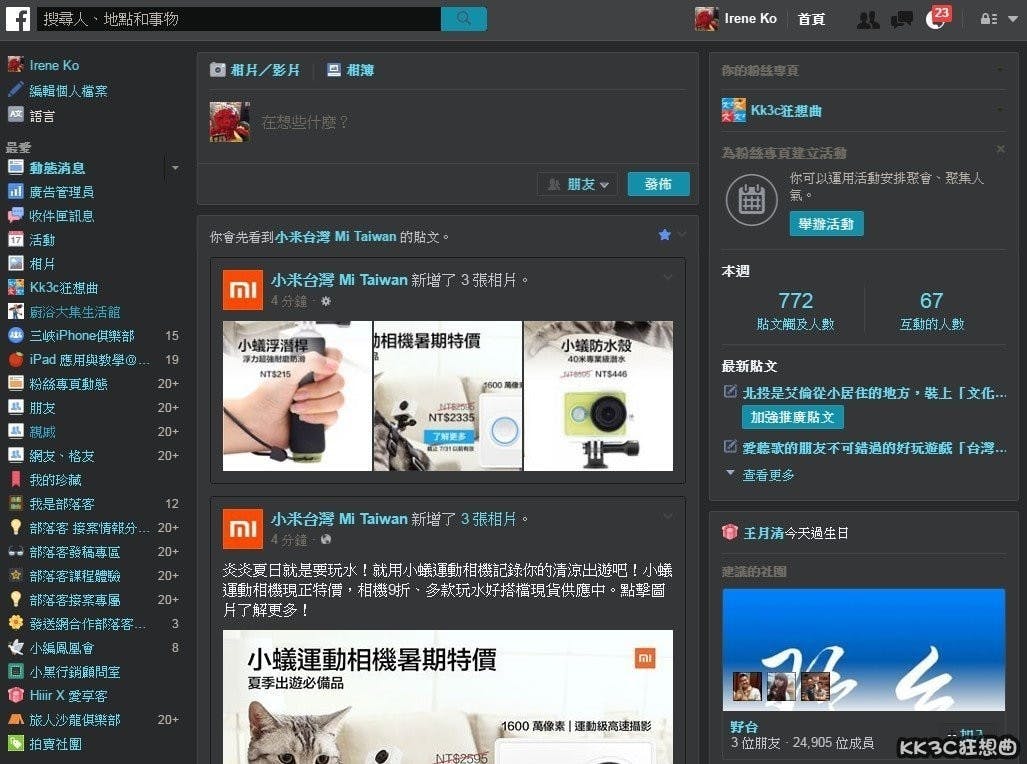Click Hiiir X 愛享客 gift icon

point(16,695)
